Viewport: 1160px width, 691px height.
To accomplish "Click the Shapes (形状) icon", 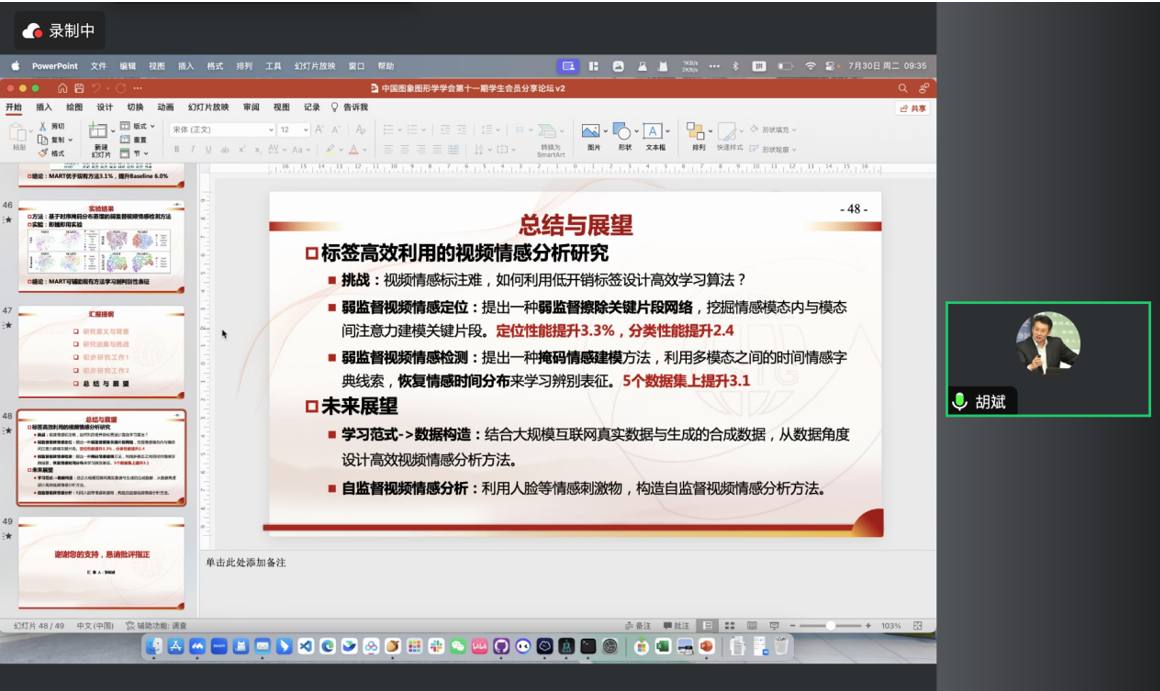I will [x=622, y=132].
